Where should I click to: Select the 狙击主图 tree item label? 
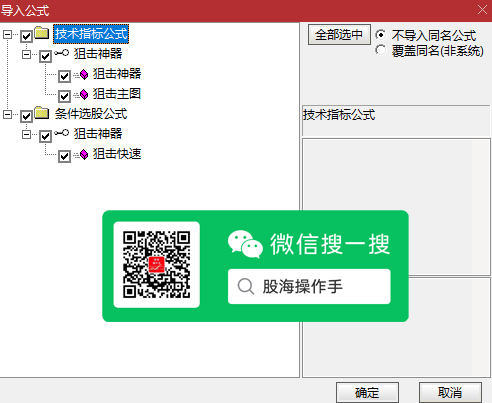point(117,94)
